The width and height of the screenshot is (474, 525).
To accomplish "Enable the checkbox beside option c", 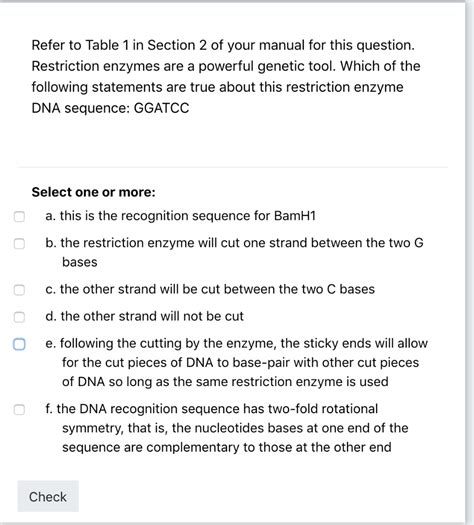I will pyautogui.click(x=19, y=290).
